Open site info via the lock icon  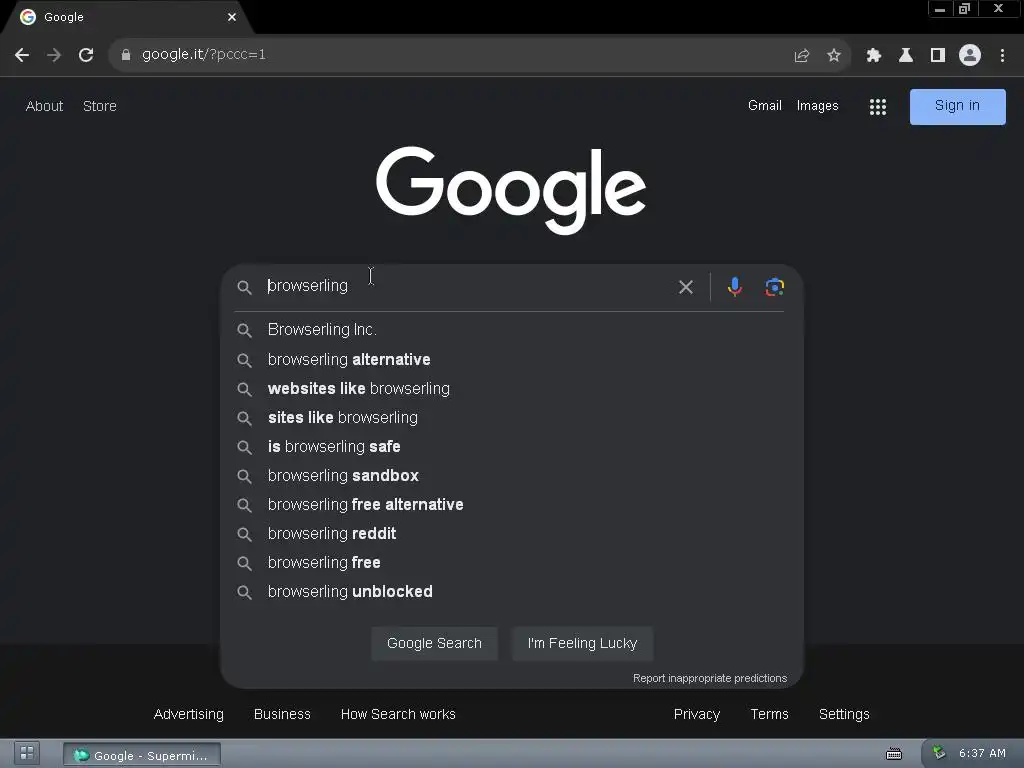tap(126, 55)
